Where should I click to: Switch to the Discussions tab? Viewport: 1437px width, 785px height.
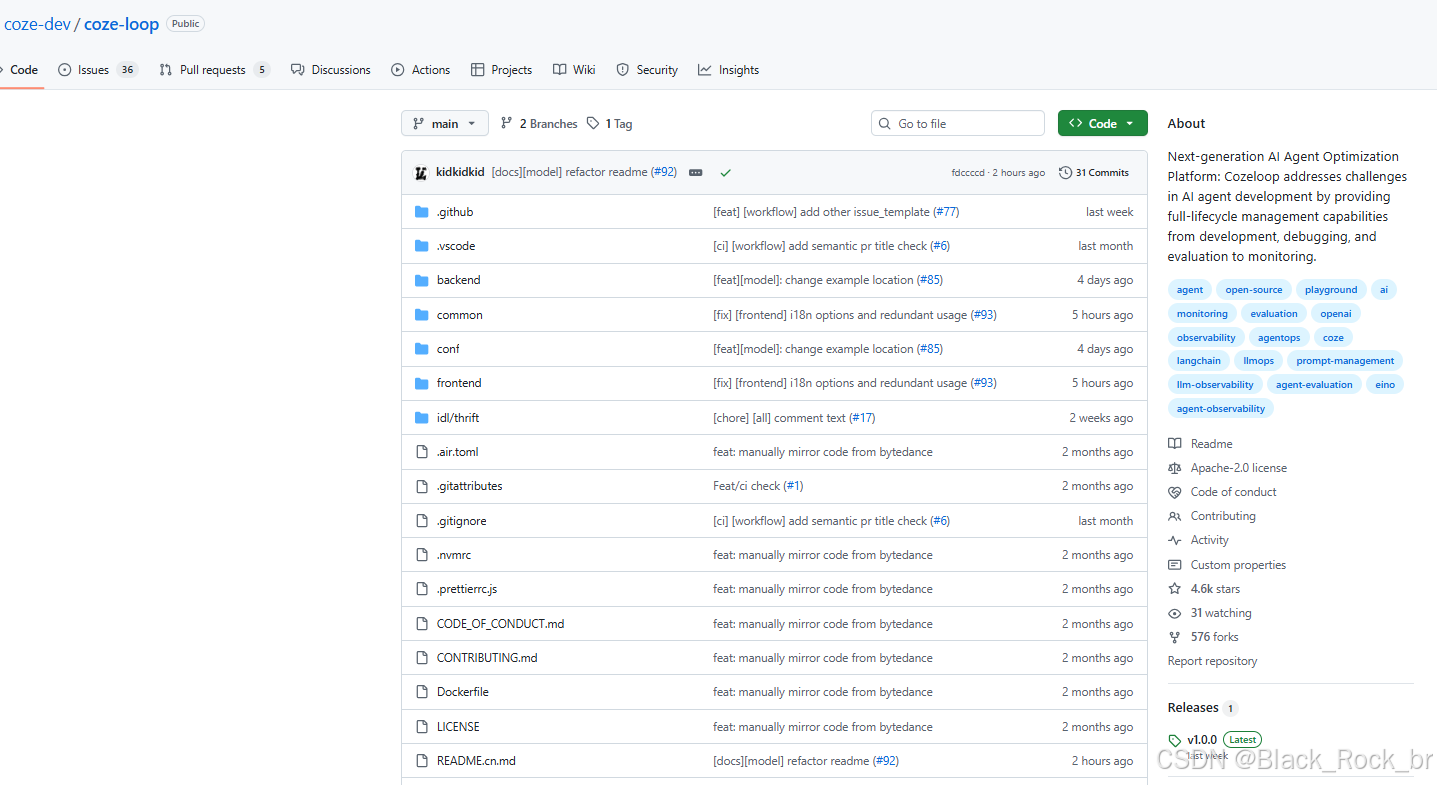click(x=330, y=70)
